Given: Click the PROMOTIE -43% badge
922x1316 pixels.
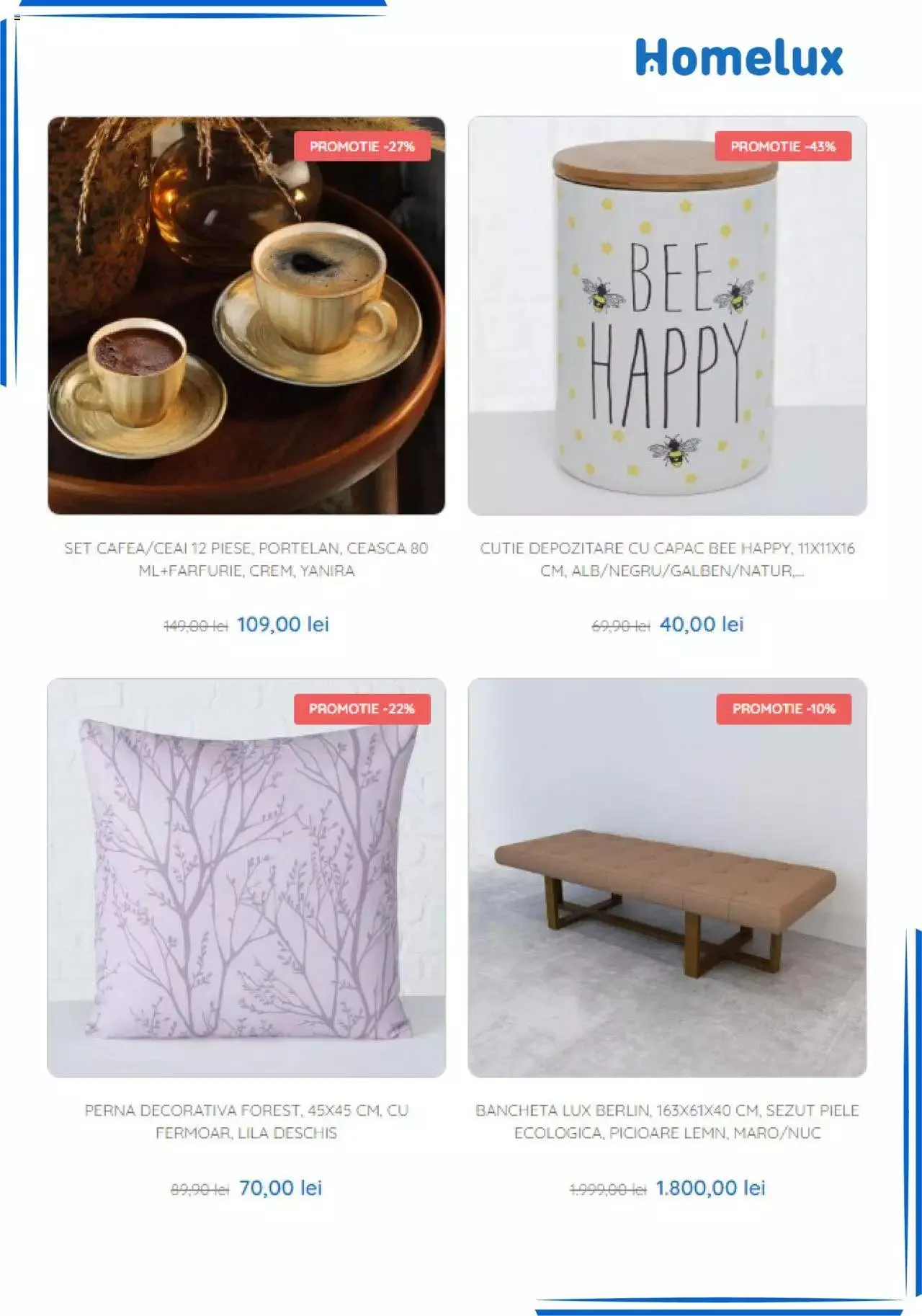Looking at the screenshot, I should [783, 146].
